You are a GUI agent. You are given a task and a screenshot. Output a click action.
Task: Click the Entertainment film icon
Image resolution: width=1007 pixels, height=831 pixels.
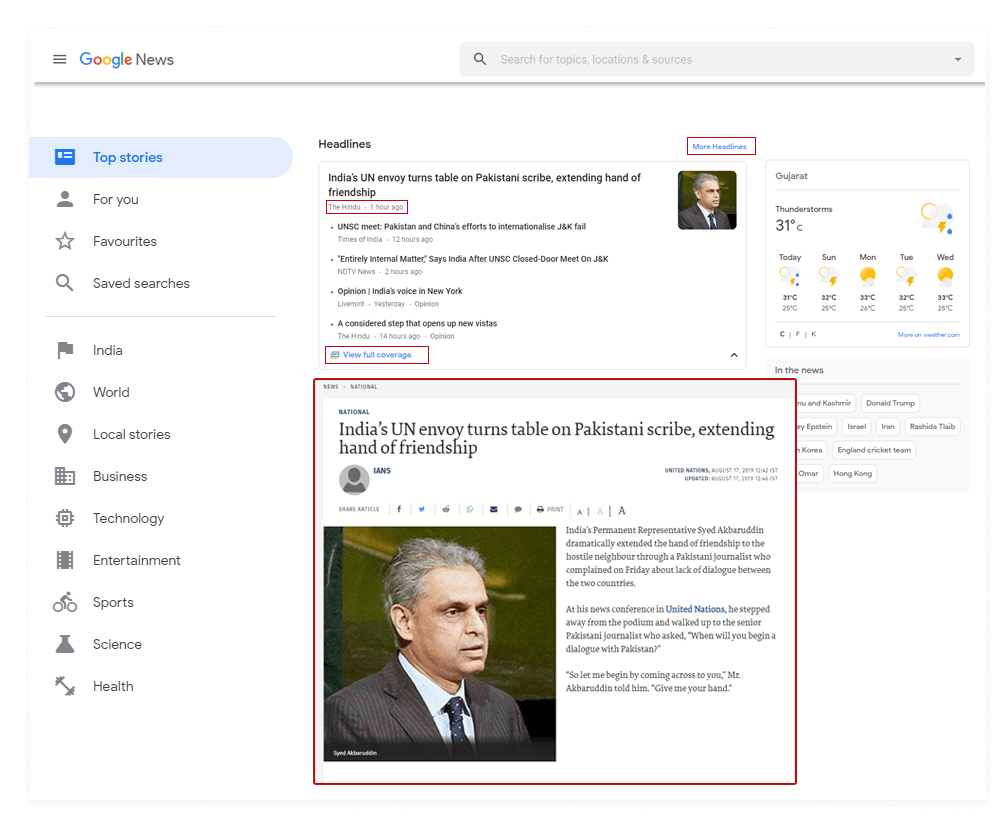pyautogui.click(x=65, y=561)
